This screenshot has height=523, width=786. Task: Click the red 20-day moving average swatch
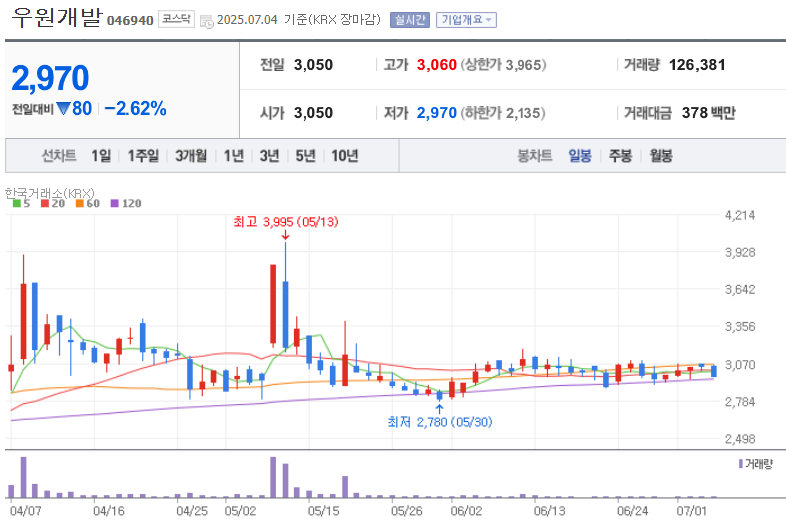pos(45,204)
